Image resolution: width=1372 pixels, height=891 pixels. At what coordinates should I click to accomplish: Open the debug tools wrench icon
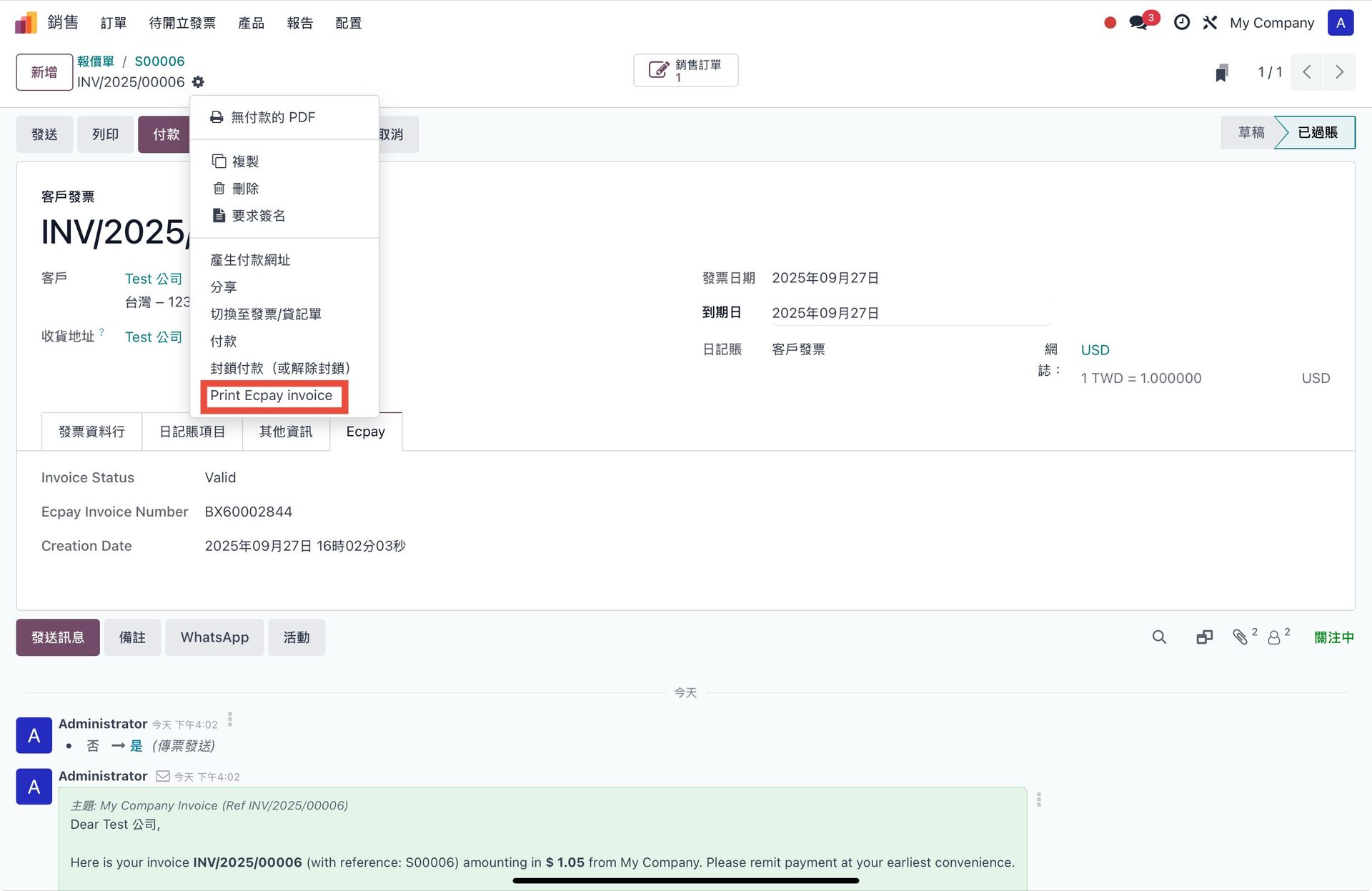click(1210, 23)
